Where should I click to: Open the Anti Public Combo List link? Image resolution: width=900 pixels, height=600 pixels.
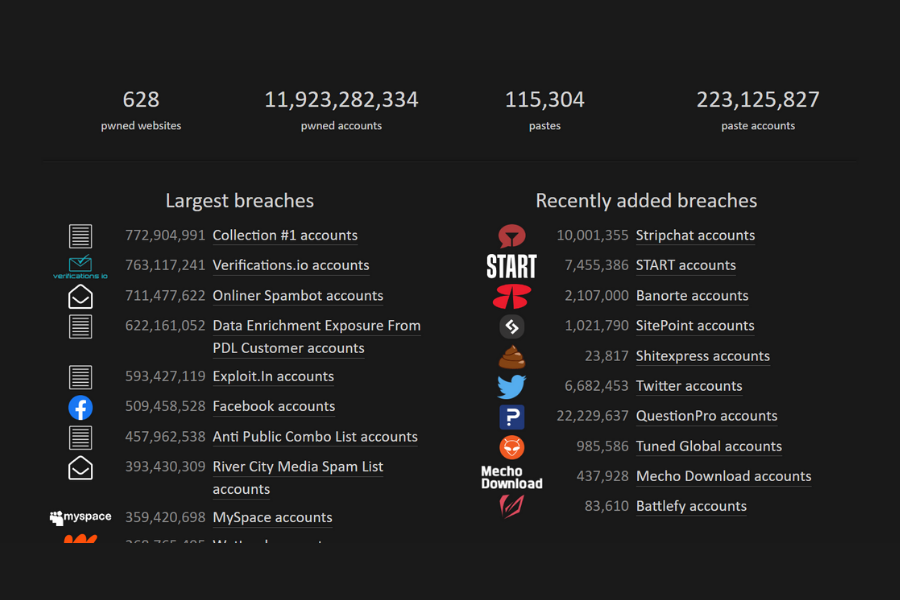315,437
